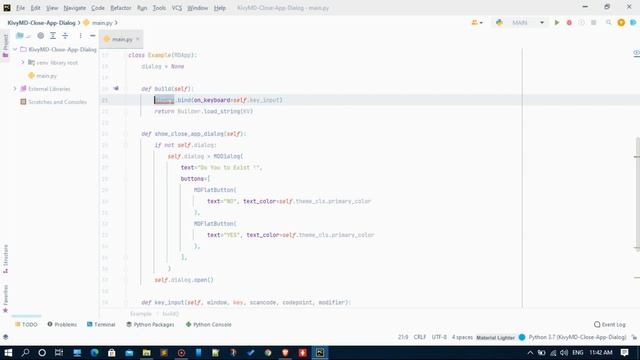Open Python 3.7 interpreter selector
The width and height of the screenshot is (640, 360).
point(577,337)
